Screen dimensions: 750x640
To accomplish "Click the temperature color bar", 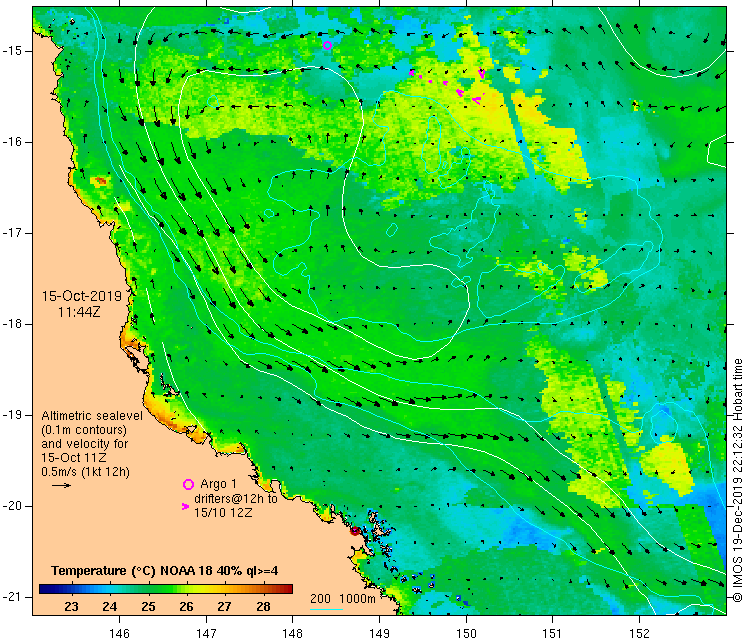I will [x=166, y=589].
